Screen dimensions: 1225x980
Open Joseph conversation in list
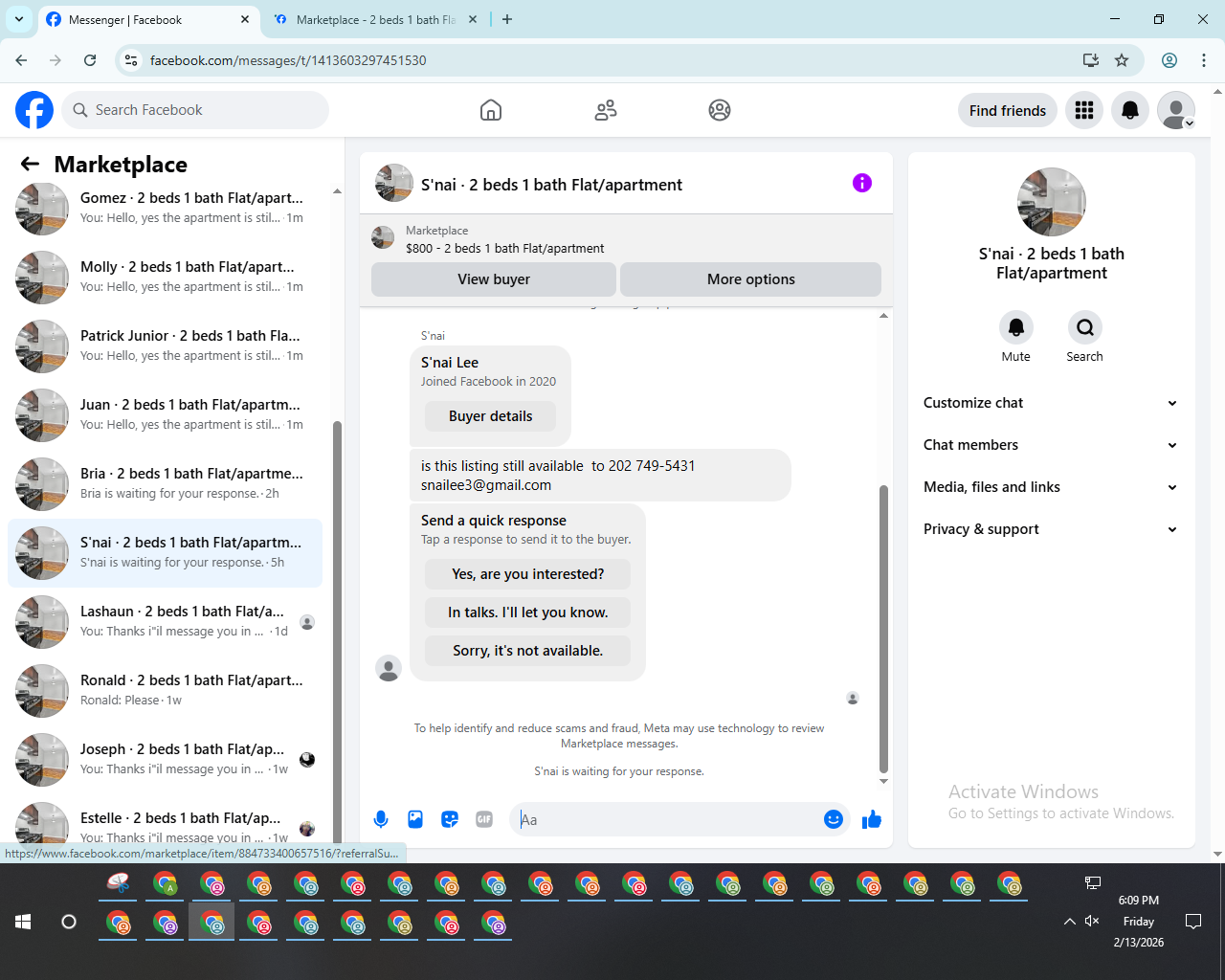[x=165, y=759]
